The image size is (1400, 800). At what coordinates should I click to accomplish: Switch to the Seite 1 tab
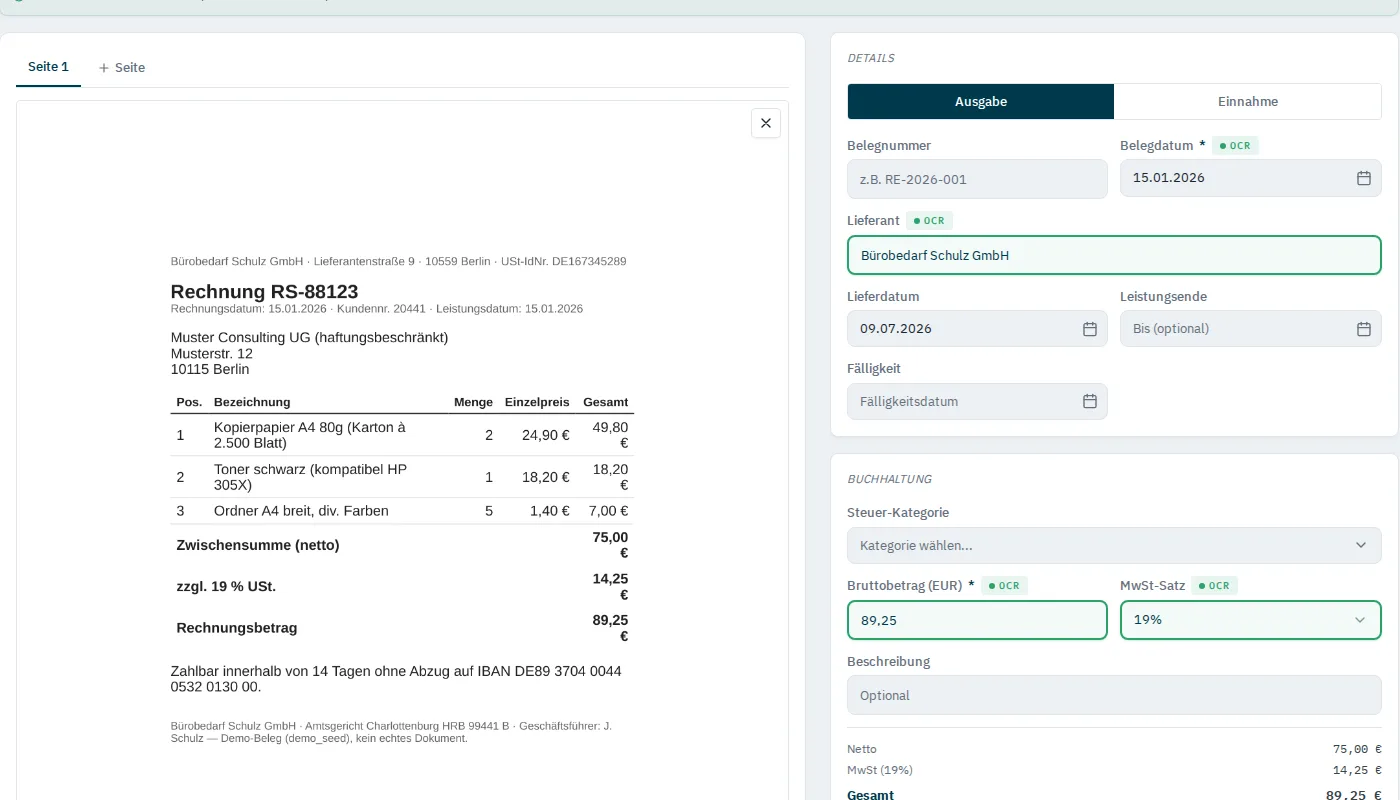pos(48,67)
